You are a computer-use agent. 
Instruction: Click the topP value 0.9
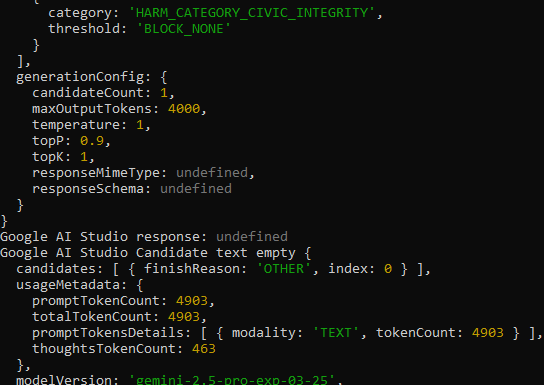pyautogui.click(x=92, y=140)
